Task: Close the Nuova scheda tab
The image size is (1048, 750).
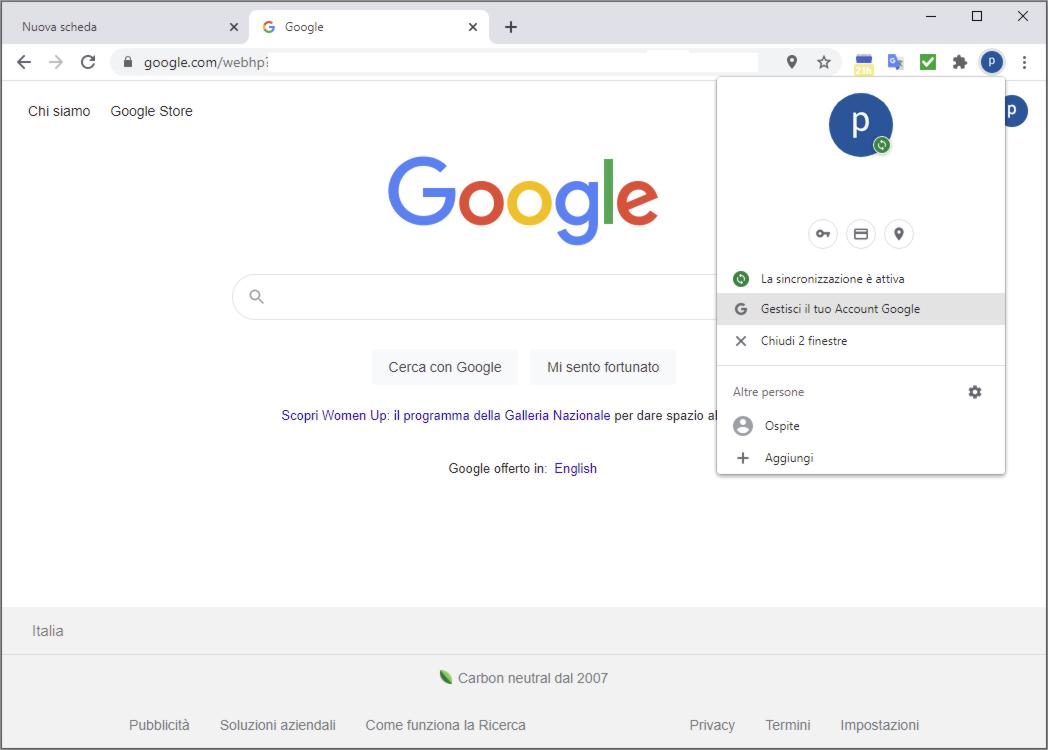Action: coord(234,27)
